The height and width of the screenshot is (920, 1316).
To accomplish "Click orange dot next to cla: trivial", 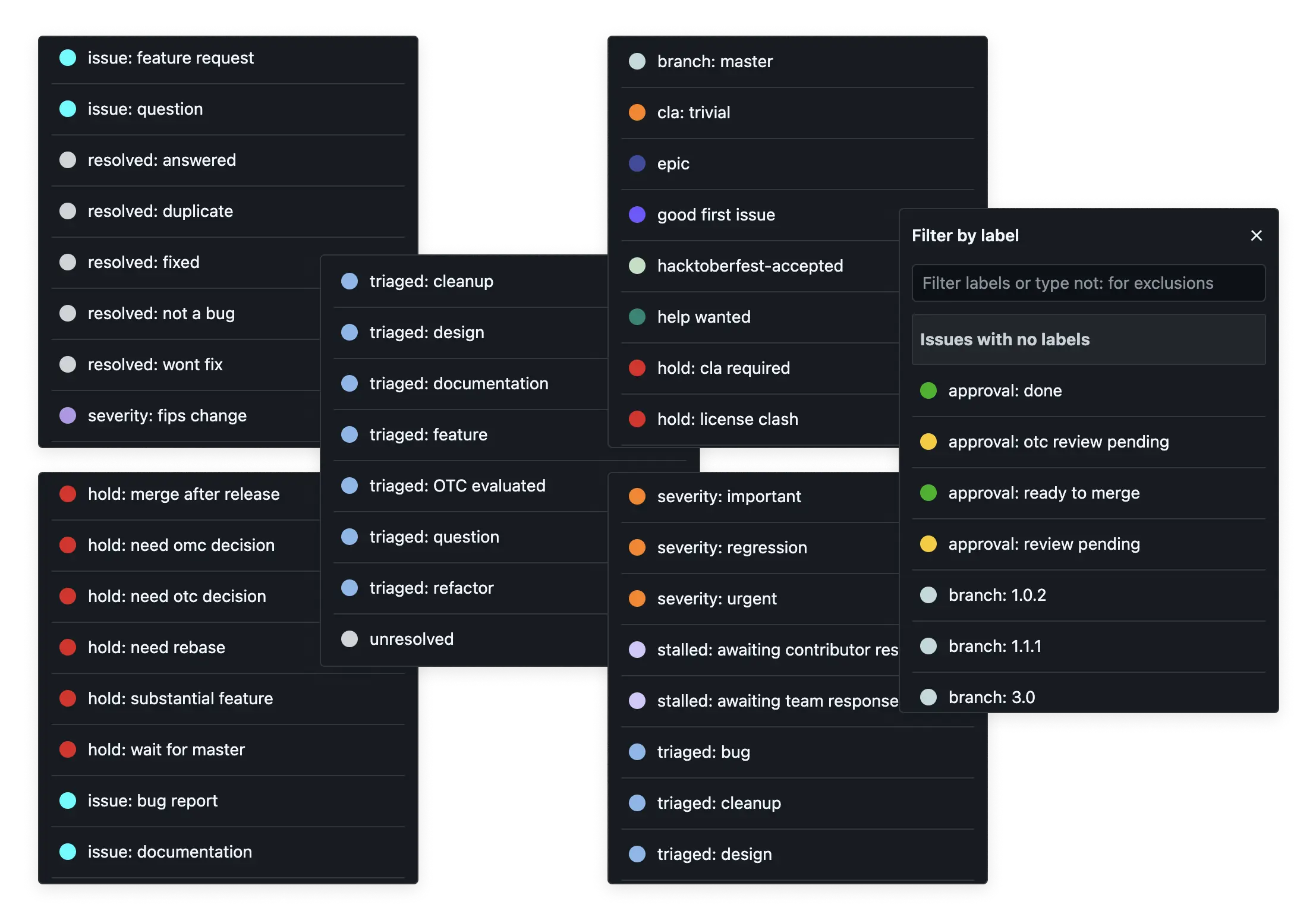I will [x=637, y=112].
